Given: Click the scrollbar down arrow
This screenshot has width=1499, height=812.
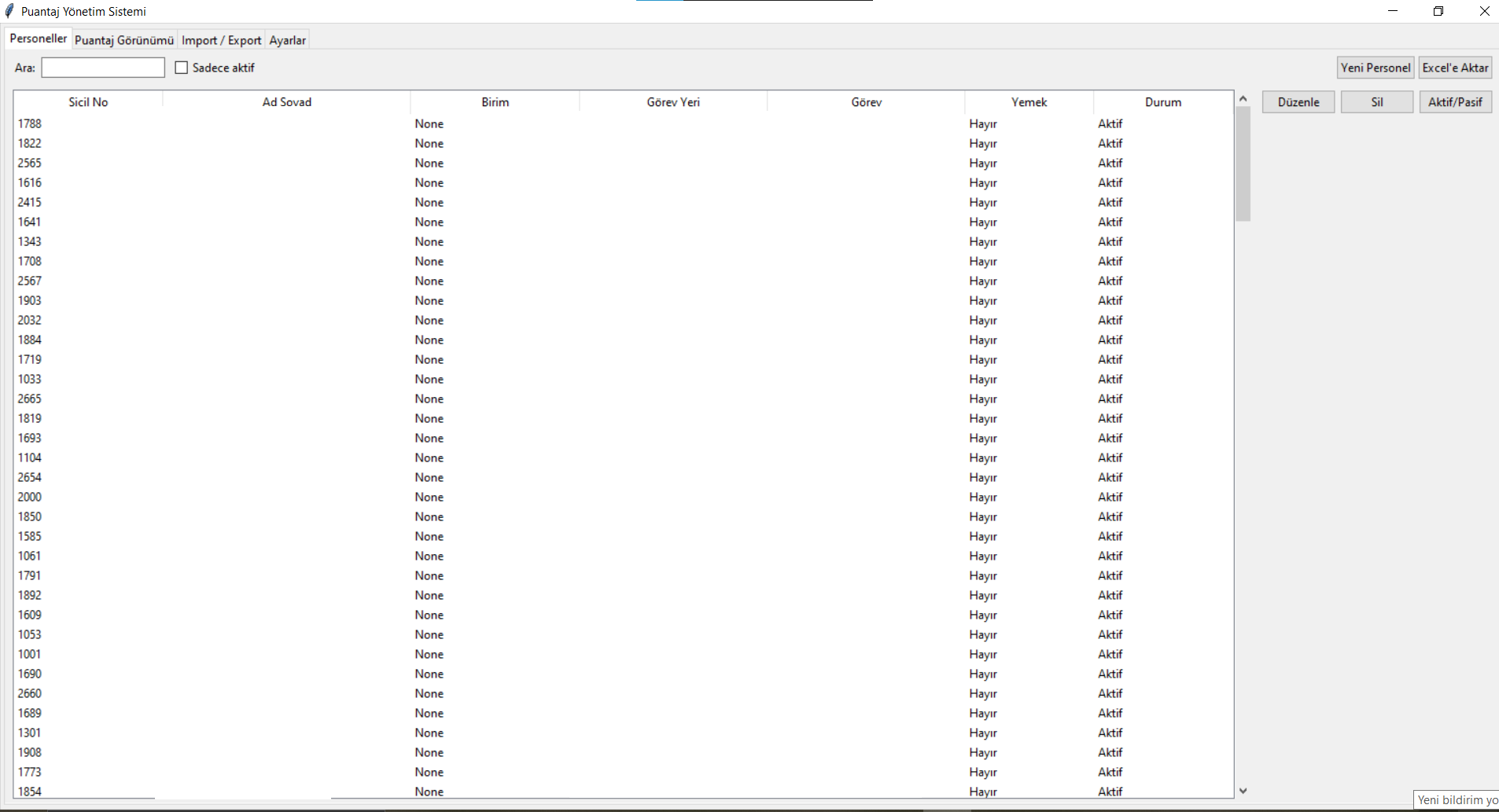Looking at the screenshot, I should pyautogui.click(x=1243, y=791).
